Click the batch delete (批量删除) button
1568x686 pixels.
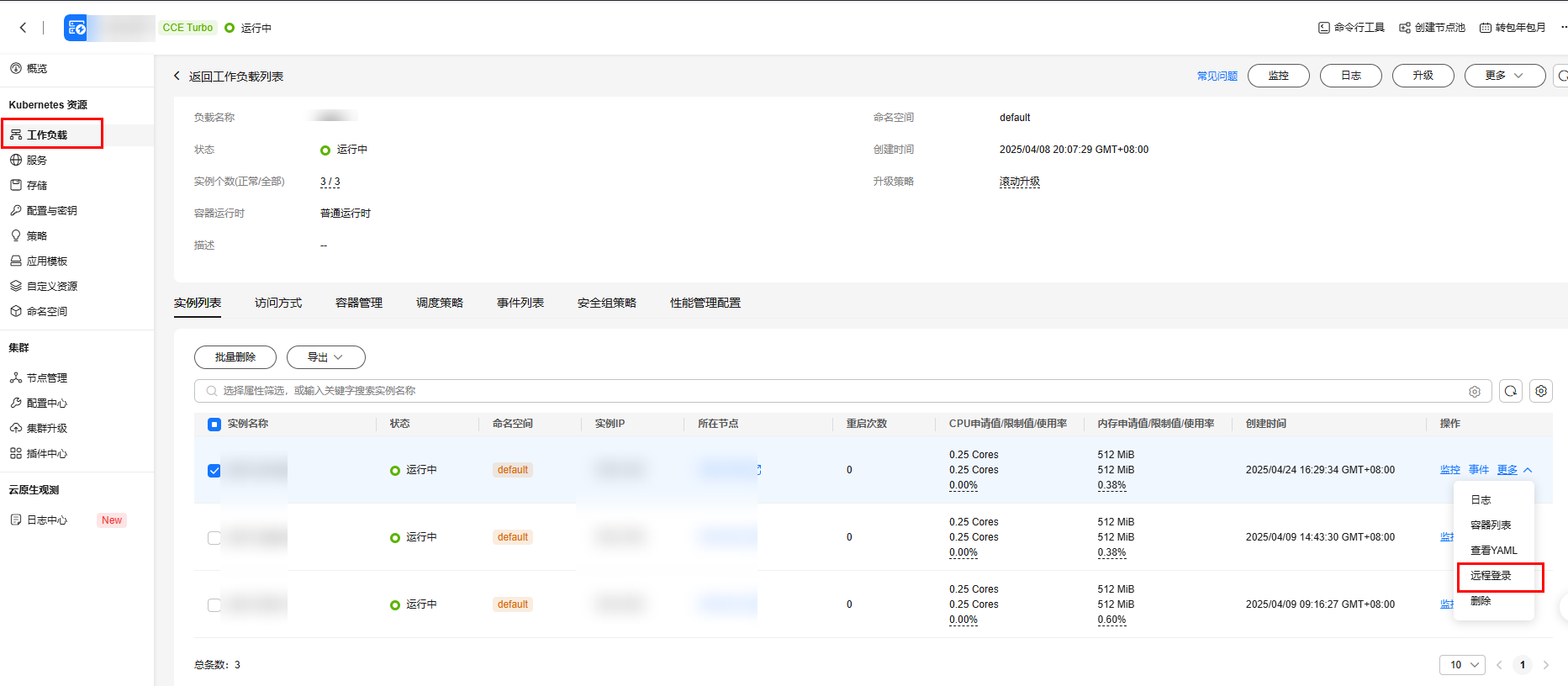pos(235,357)
